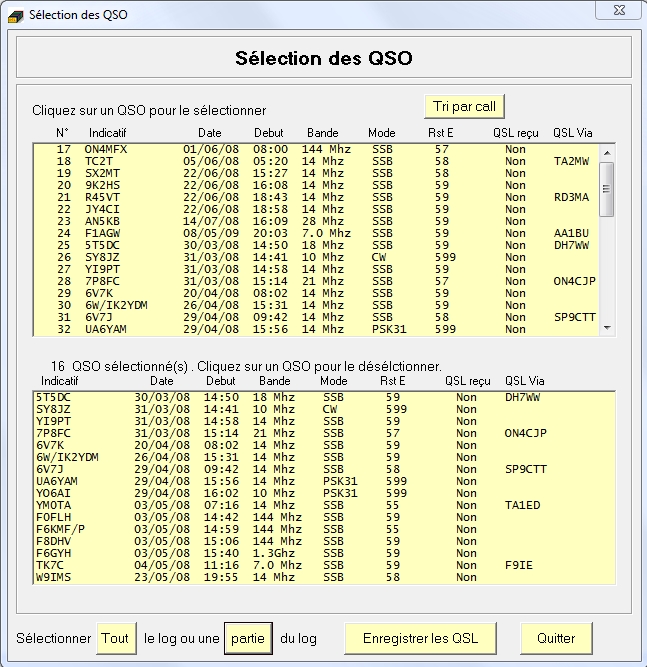Deselect UA6YAM in the selected QSO list
The width and height of the screenshot is (647, 667).
click(x=324, y=481)
